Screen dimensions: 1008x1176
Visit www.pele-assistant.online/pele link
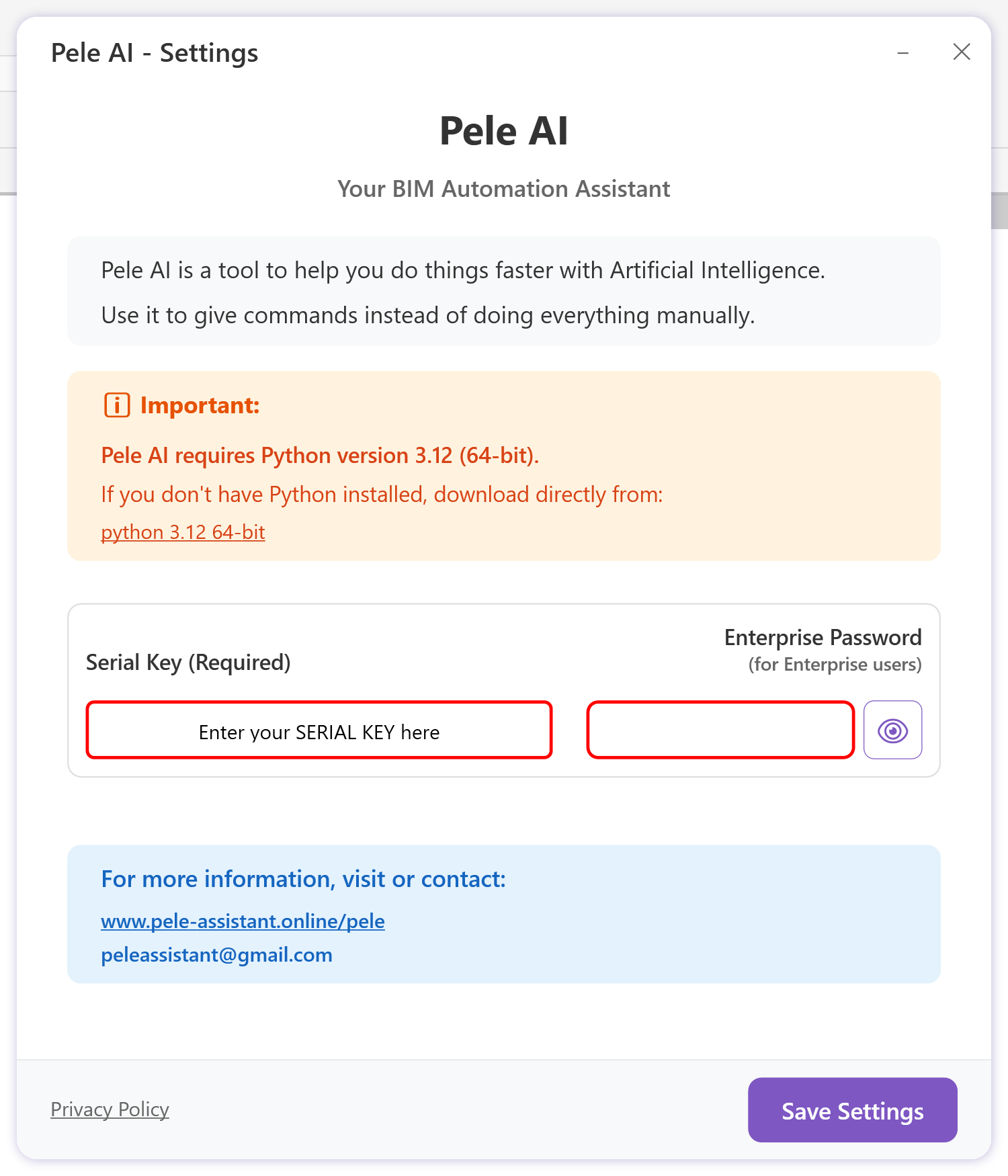point(243,921)
